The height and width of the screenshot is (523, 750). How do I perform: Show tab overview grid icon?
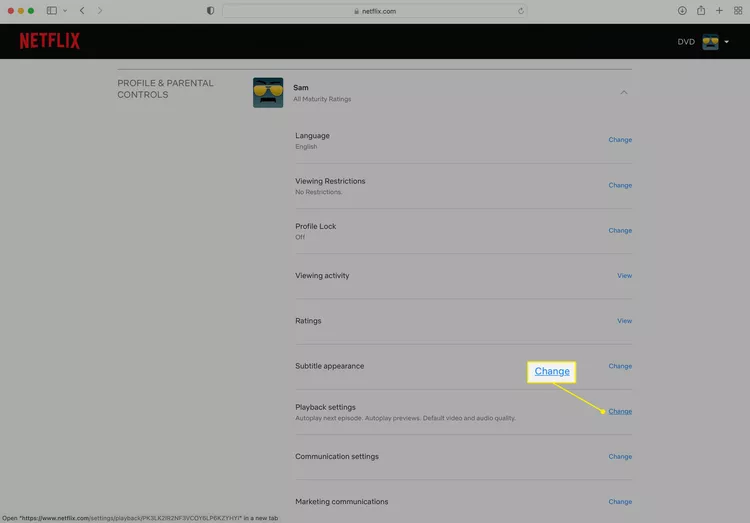point(738,10)
